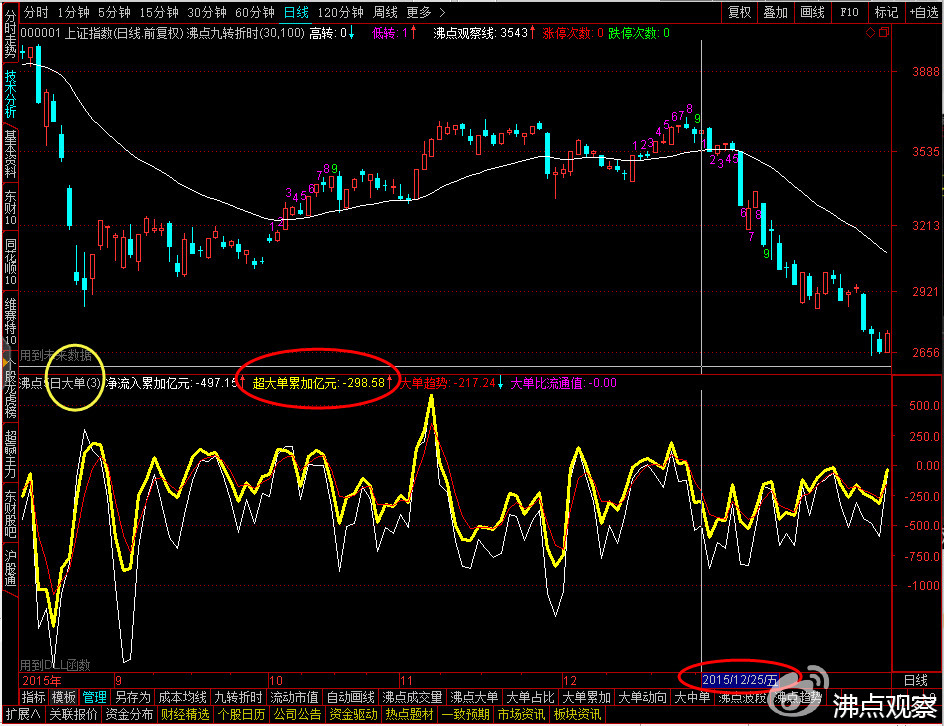Select the 15分钟 period tab
Image resolution: width=944 pixels, height=726 pixels.
(x=159, y=12)
